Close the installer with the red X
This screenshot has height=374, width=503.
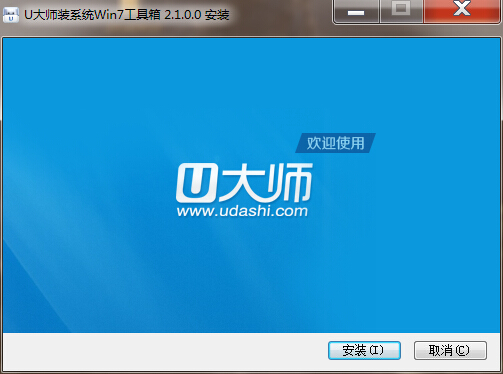(x=462, y=11)
